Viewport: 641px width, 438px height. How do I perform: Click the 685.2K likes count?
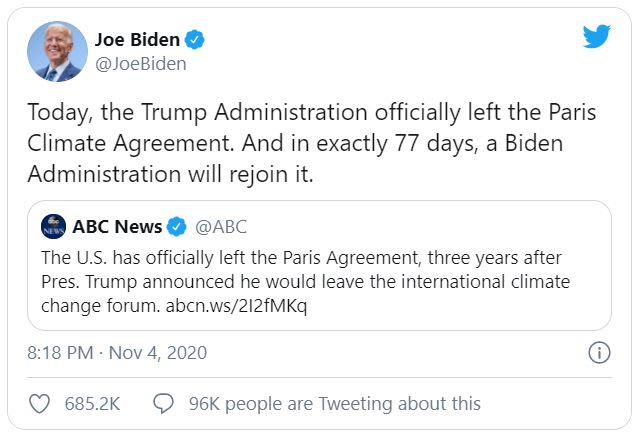pos(92,404)
